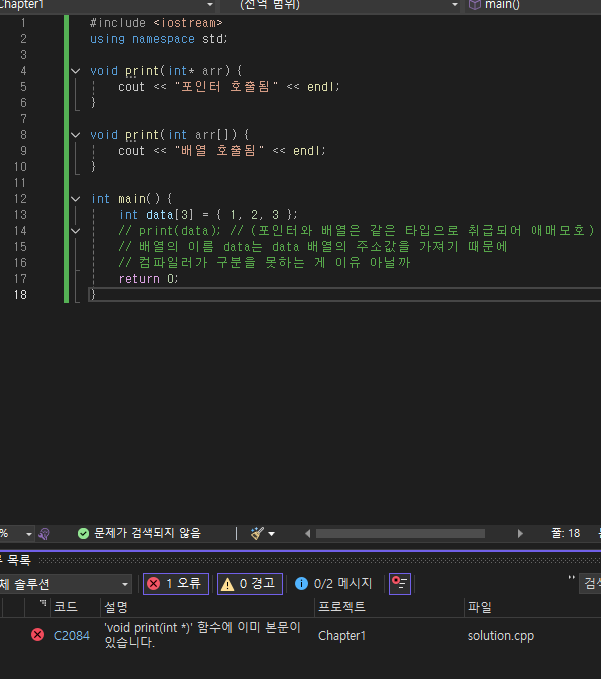Open the zoom percentage dropdown

(29, 534)
